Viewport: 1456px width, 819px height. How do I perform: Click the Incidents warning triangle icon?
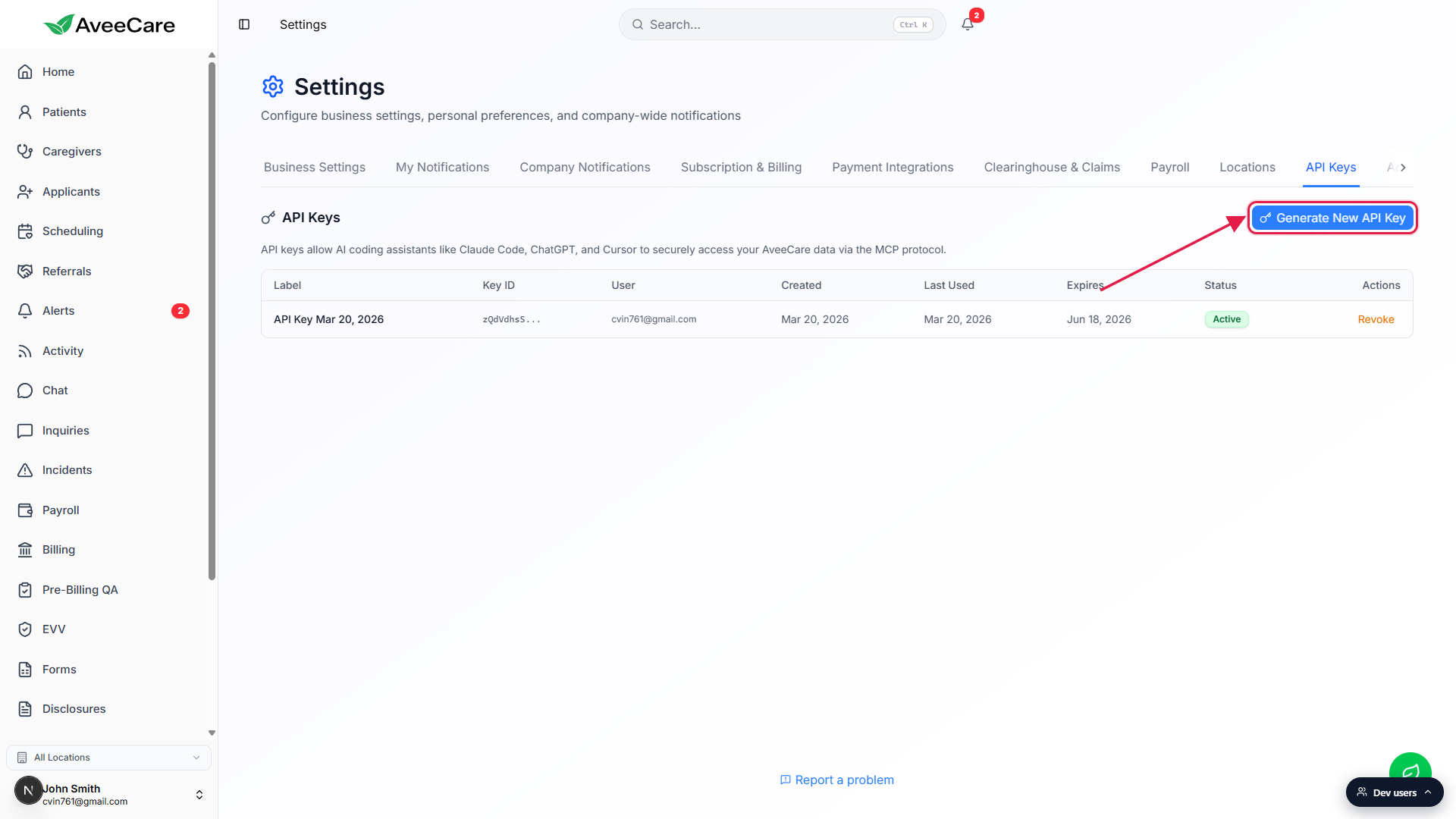pyautogui.click(x=25, y=470)
